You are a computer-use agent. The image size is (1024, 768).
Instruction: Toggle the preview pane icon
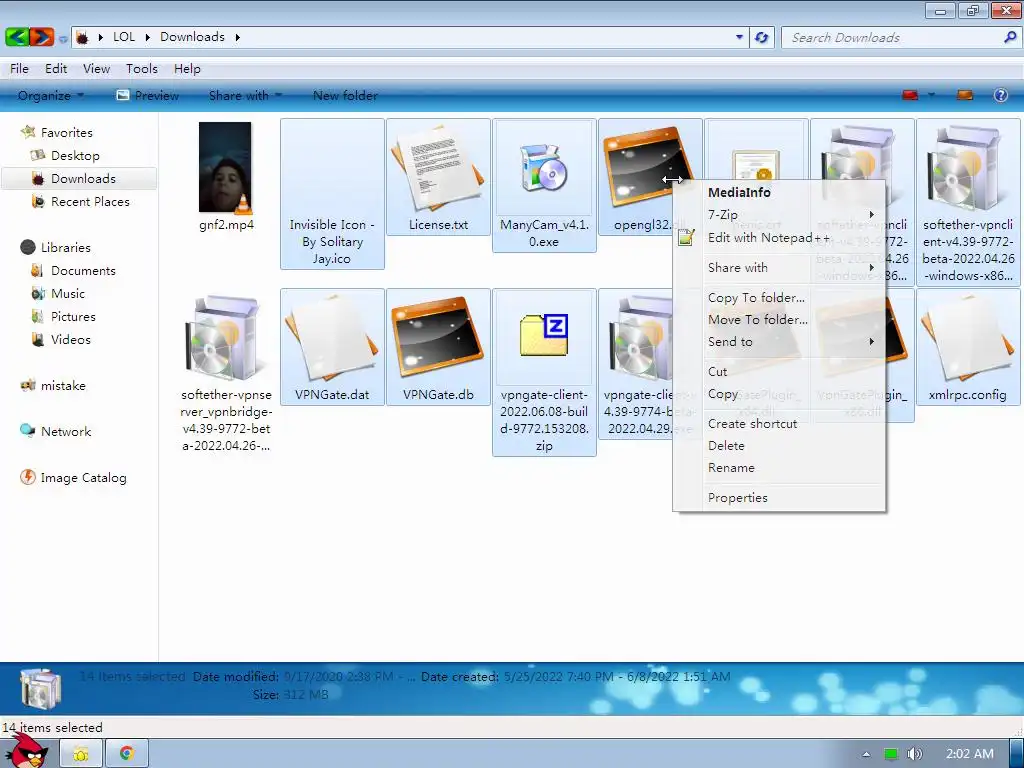[x=965, y=95]
